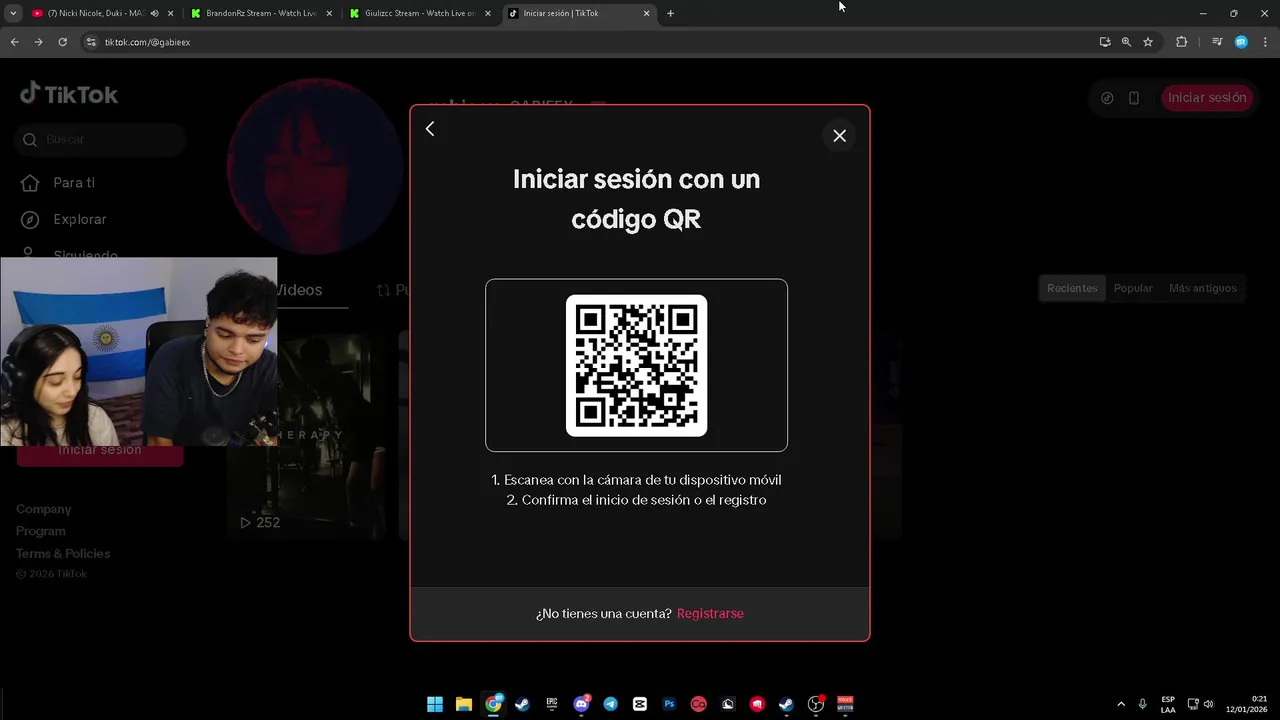Open the Registrarse link

pos(710,613)
